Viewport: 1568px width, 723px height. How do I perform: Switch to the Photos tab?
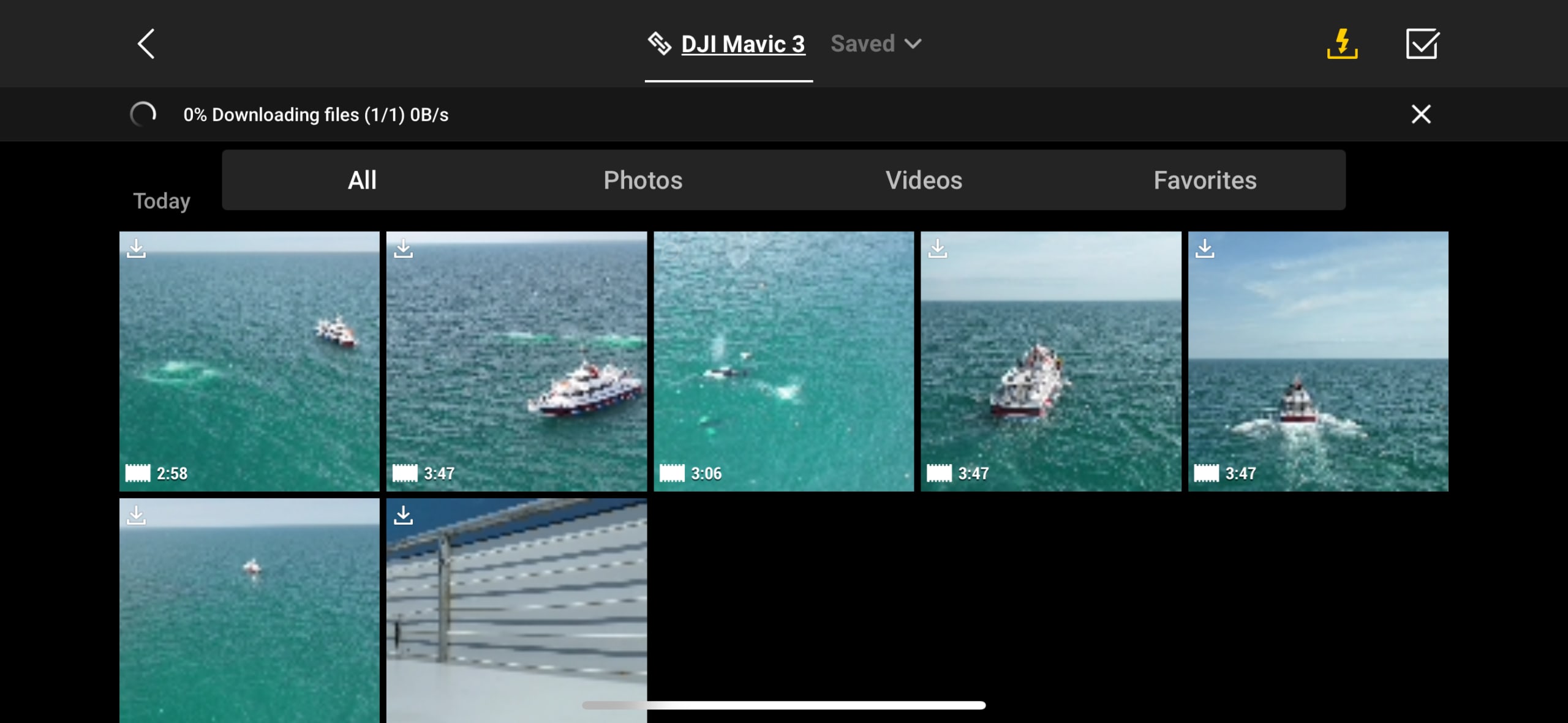point(643,180)
